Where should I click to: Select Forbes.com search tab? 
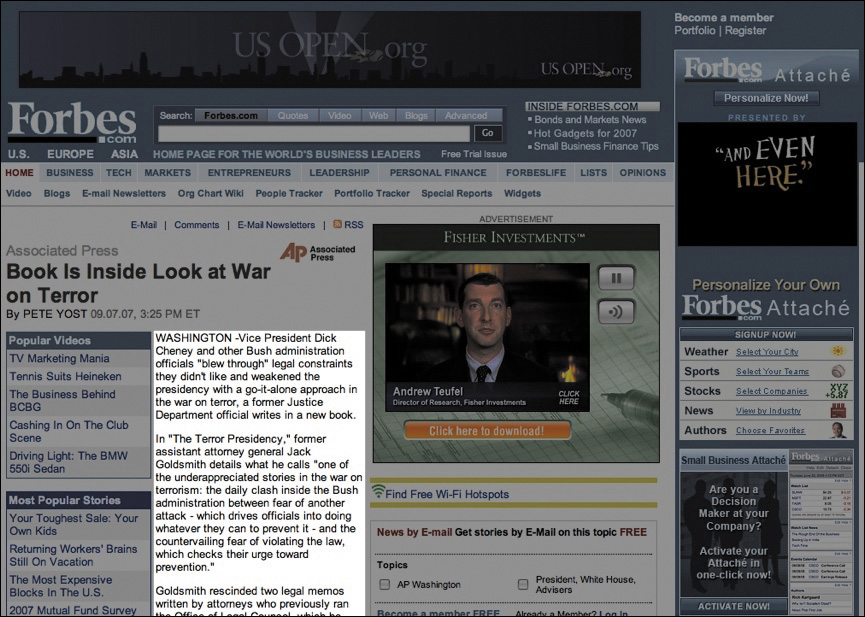[231, 115]
